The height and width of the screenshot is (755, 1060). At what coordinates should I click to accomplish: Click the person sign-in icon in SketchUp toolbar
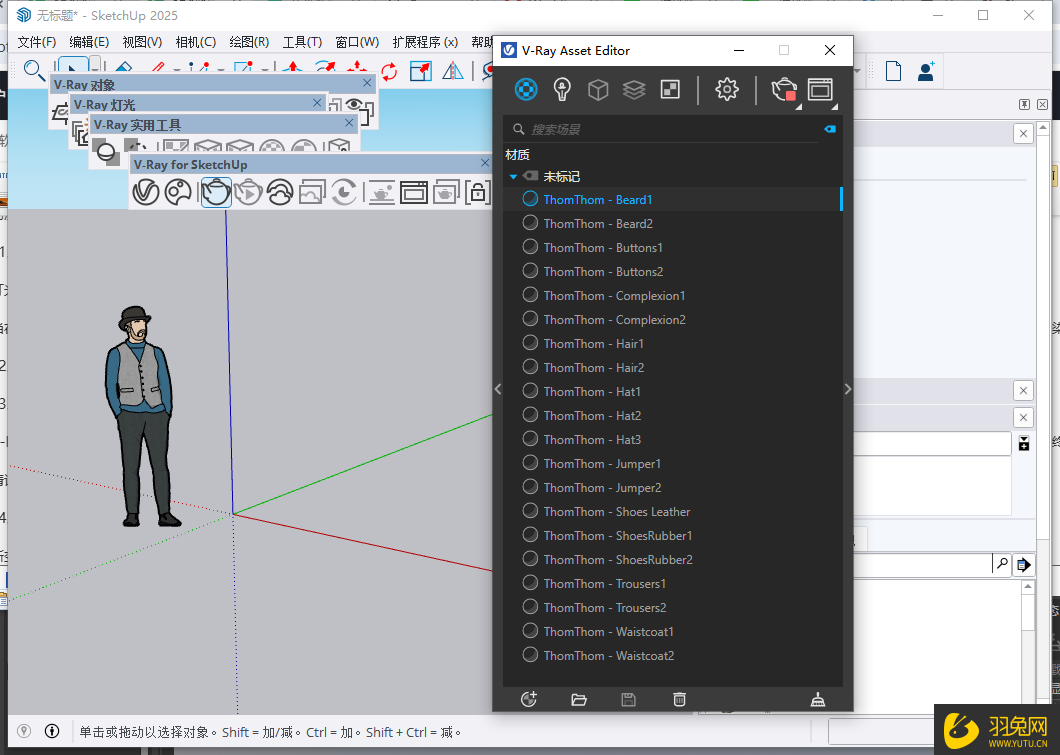click(x=926, y=70)
